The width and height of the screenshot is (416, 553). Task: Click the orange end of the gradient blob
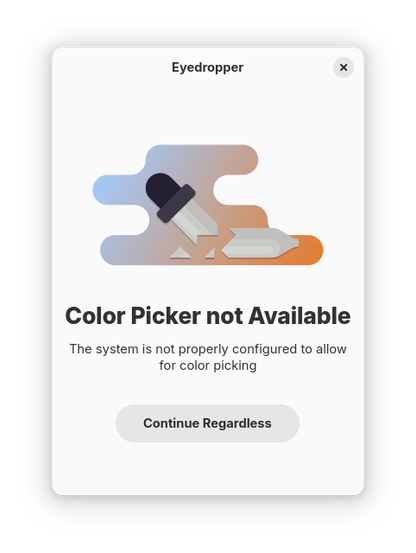point(310,250)
